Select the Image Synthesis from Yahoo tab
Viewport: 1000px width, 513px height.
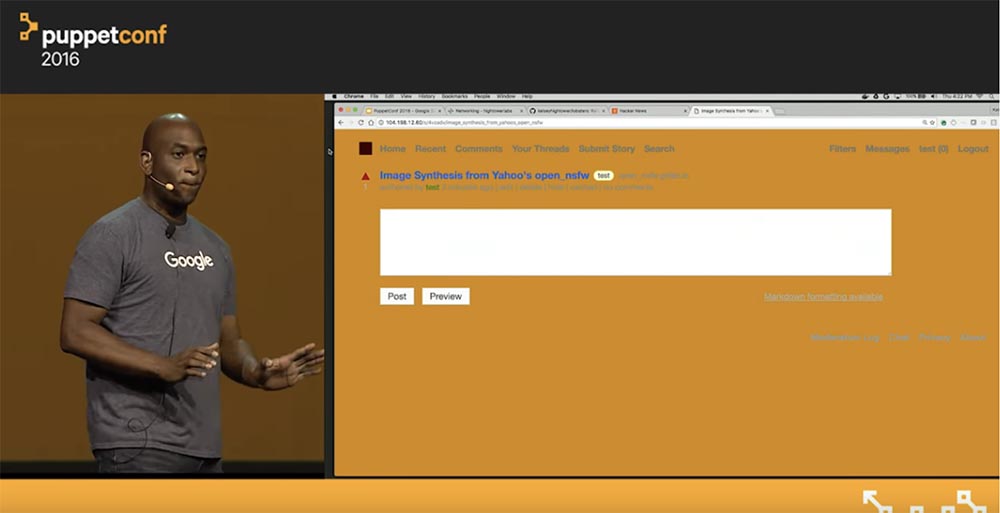[x=732, y=111]
